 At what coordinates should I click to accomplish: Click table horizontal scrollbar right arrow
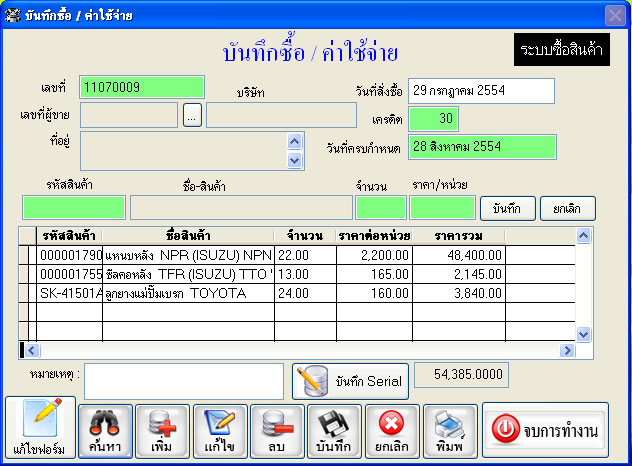point(568,350)
